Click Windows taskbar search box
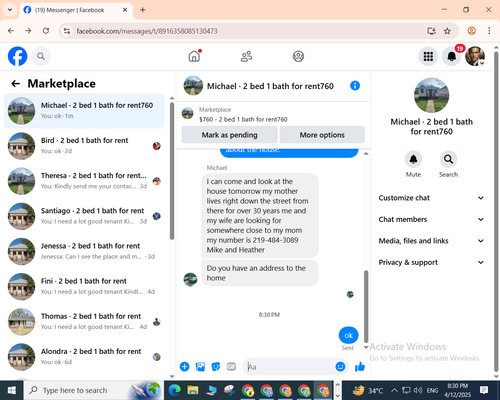Image resolution: width=500 pixels, height=400 pixels. [93, 390]
